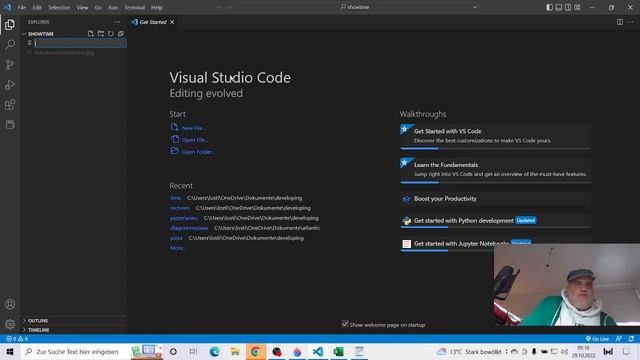Screen dimensions: 640x360
Task: Open Windows Start menu
Action: coord(10,351)
